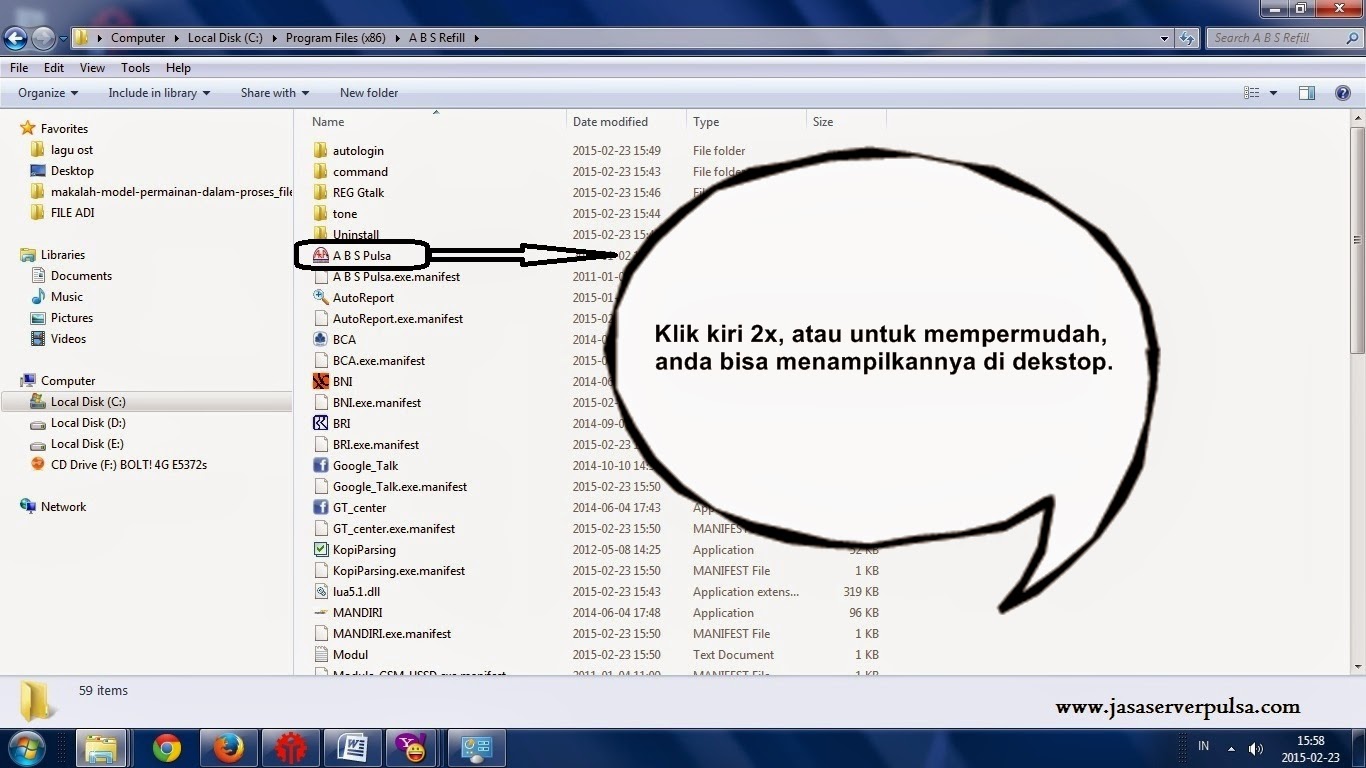This screenshot has height=768, width=1366.
Task: Select the Google_Talk application icon
Action: click(x=320, y=465)
